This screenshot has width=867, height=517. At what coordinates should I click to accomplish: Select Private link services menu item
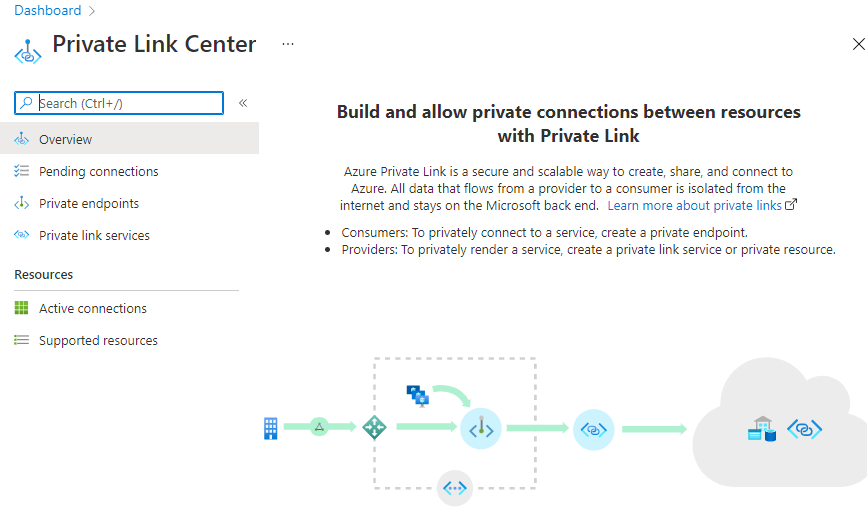[x=94, y=235]
